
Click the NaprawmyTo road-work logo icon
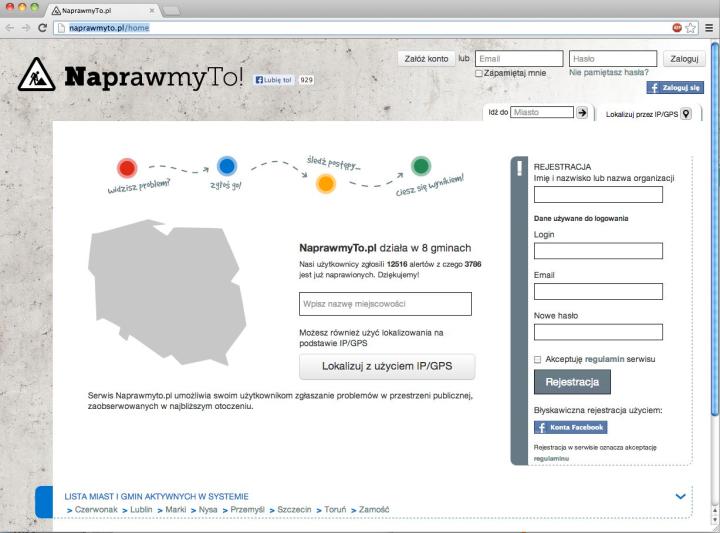(x=37, y=75)
